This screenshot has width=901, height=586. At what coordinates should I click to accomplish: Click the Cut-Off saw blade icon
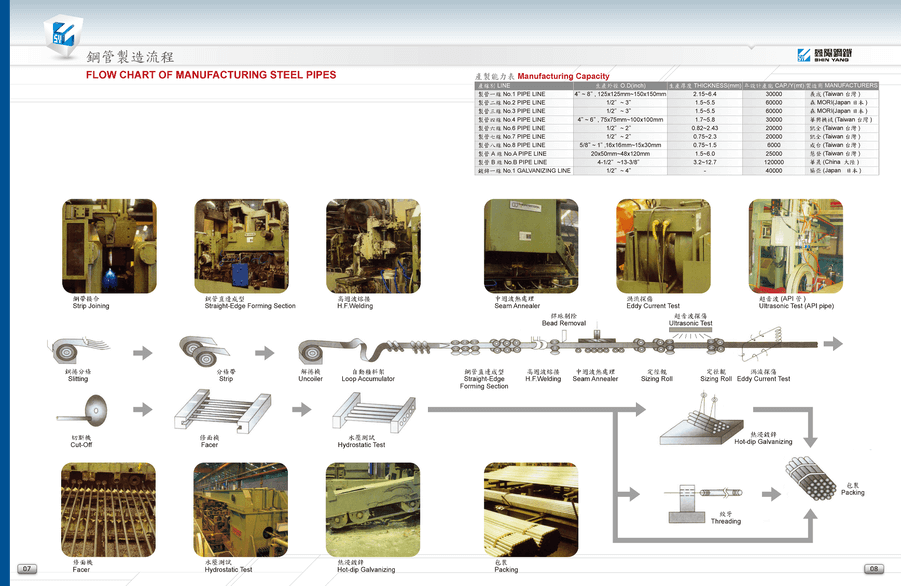tap(82, 411)
